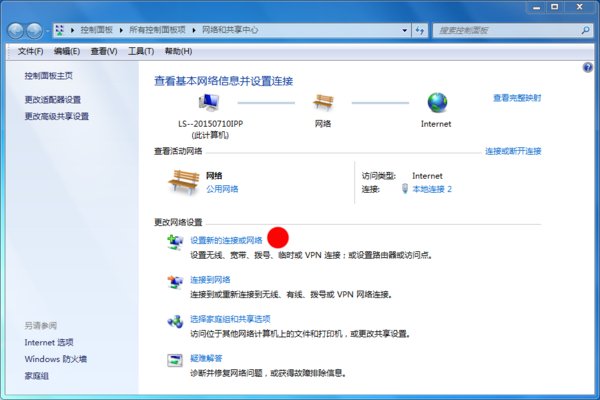This screenshot has height=400, width=600.
Task: Open 设置新的连接或网络 link
Action: (x=227, y=240)
